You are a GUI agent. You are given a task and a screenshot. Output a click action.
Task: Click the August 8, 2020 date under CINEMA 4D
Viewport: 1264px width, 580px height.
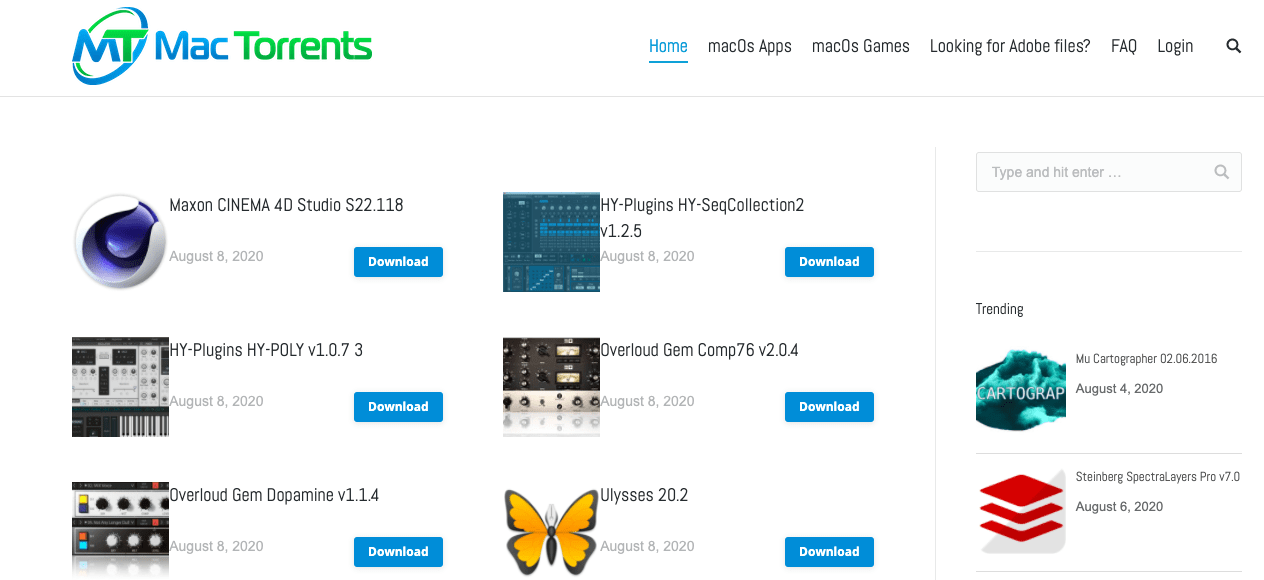click(x=216, y=256)
